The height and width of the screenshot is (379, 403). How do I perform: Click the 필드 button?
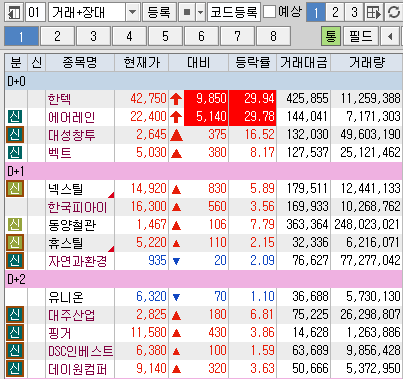coord(360,36)
